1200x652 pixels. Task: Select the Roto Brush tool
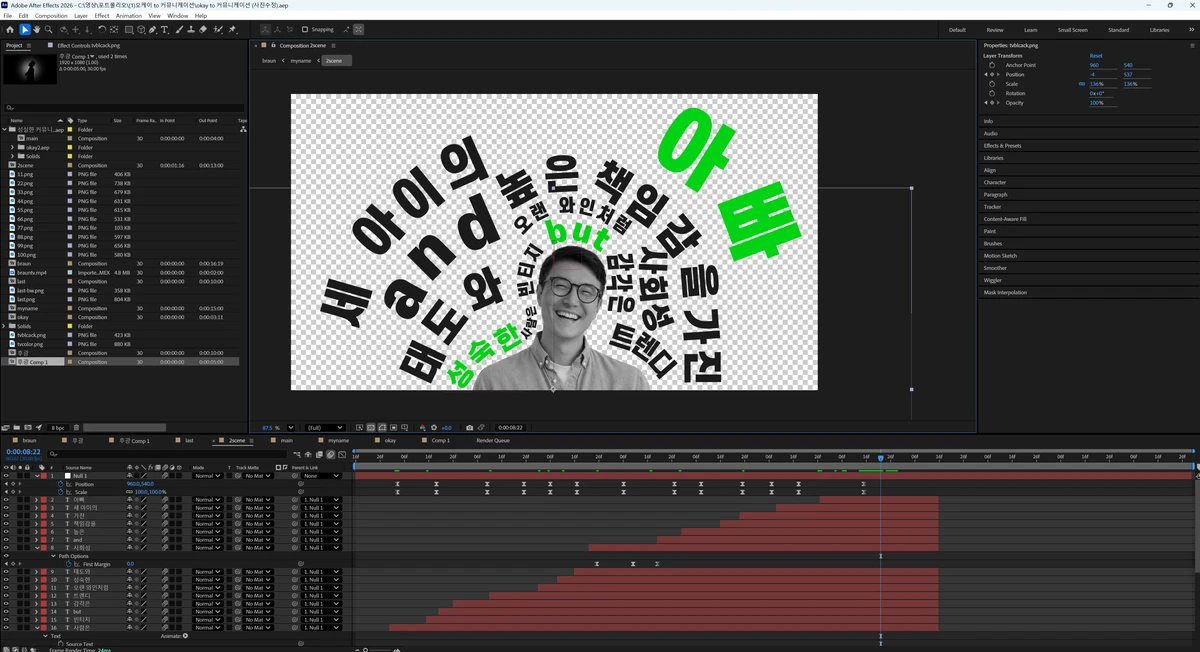218,30
